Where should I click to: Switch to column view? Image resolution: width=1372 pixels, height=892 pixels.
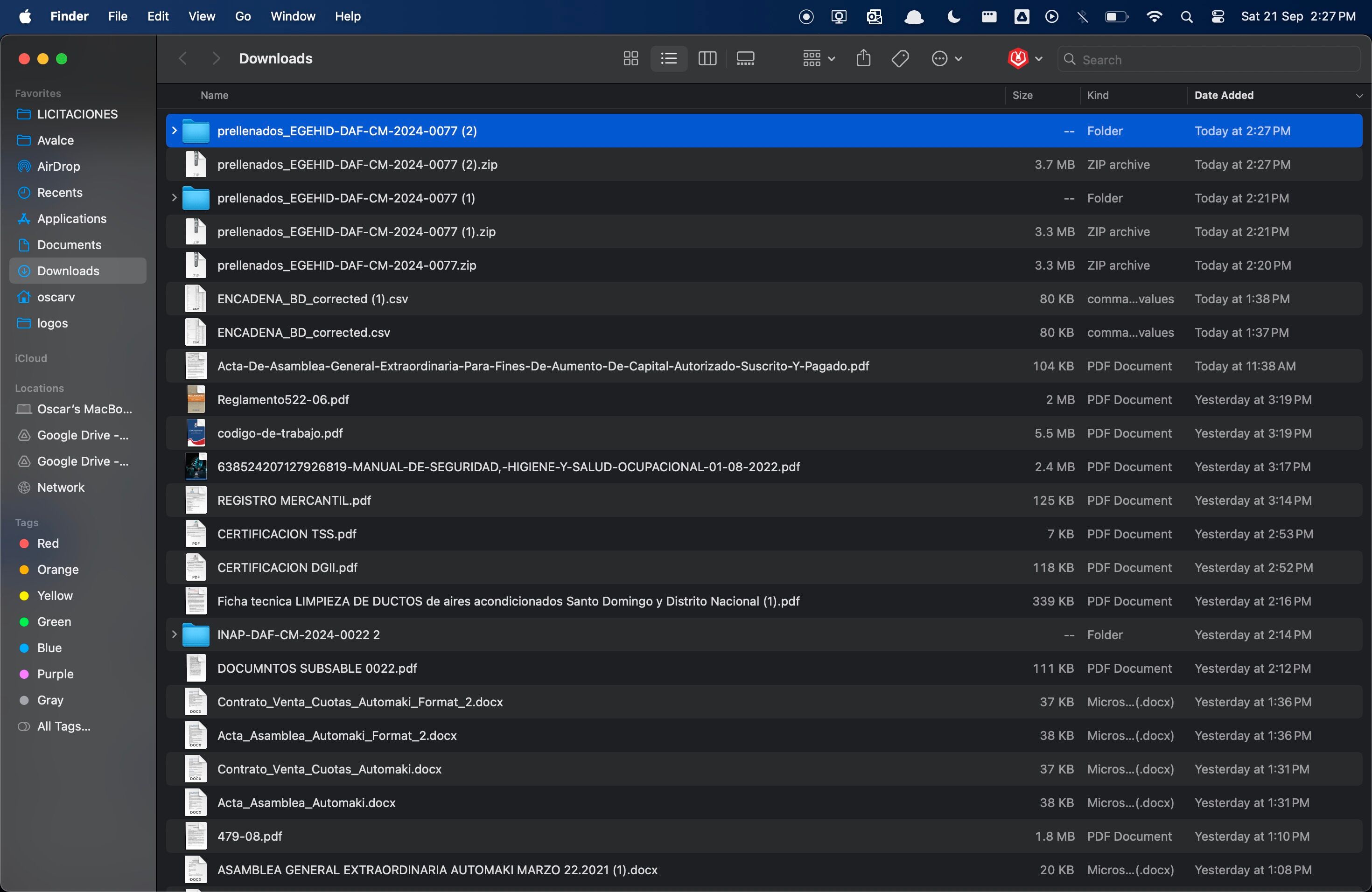[707, 59]
